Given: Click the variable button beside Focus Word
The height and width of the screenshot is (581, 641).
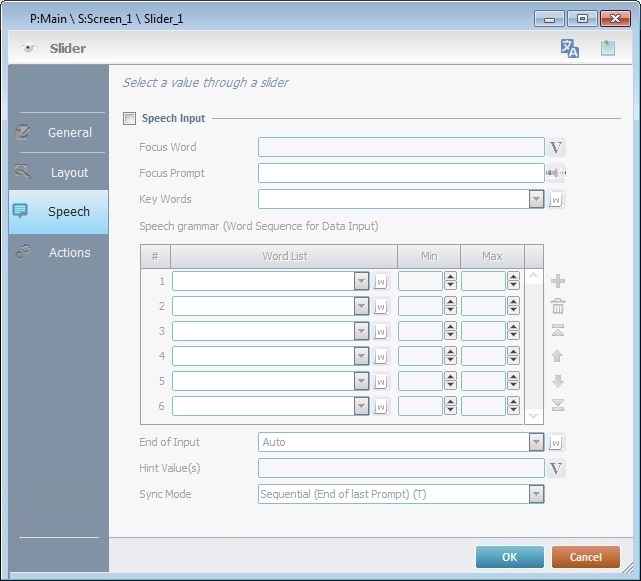Looking at the screenshot, I should pyautogui.click(x=557, y=148).
